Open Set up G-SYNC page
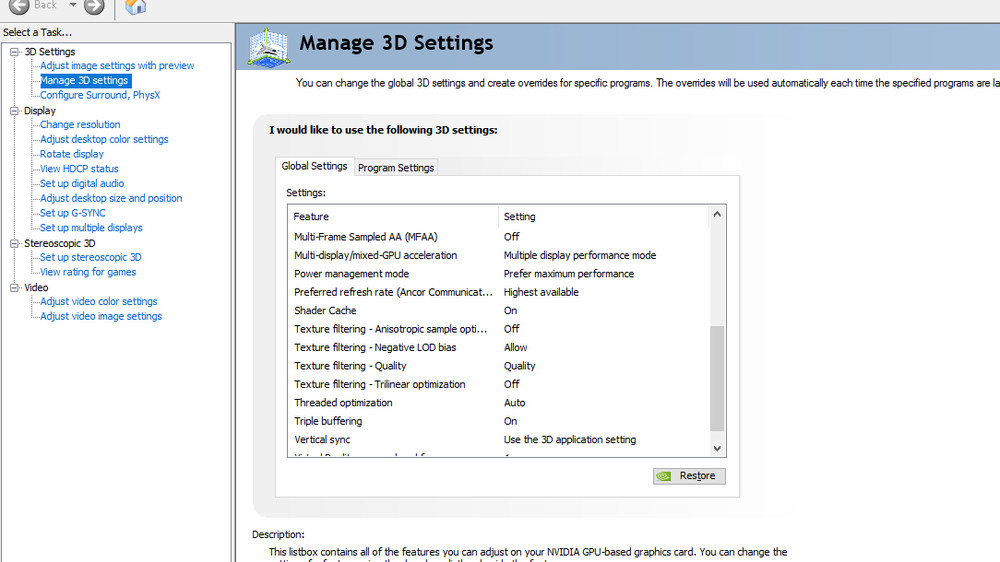This screenshot has width=1000, height=562. 72,213
